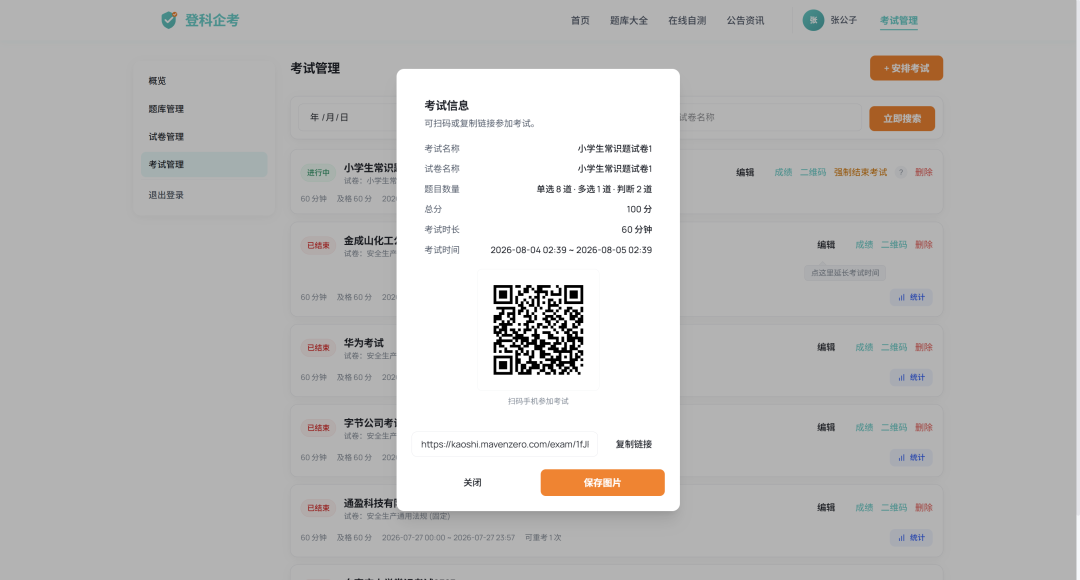Click 删除 in the 小学生常识 exam row
The image size is (1080, 580).
[x=924, y=172]
